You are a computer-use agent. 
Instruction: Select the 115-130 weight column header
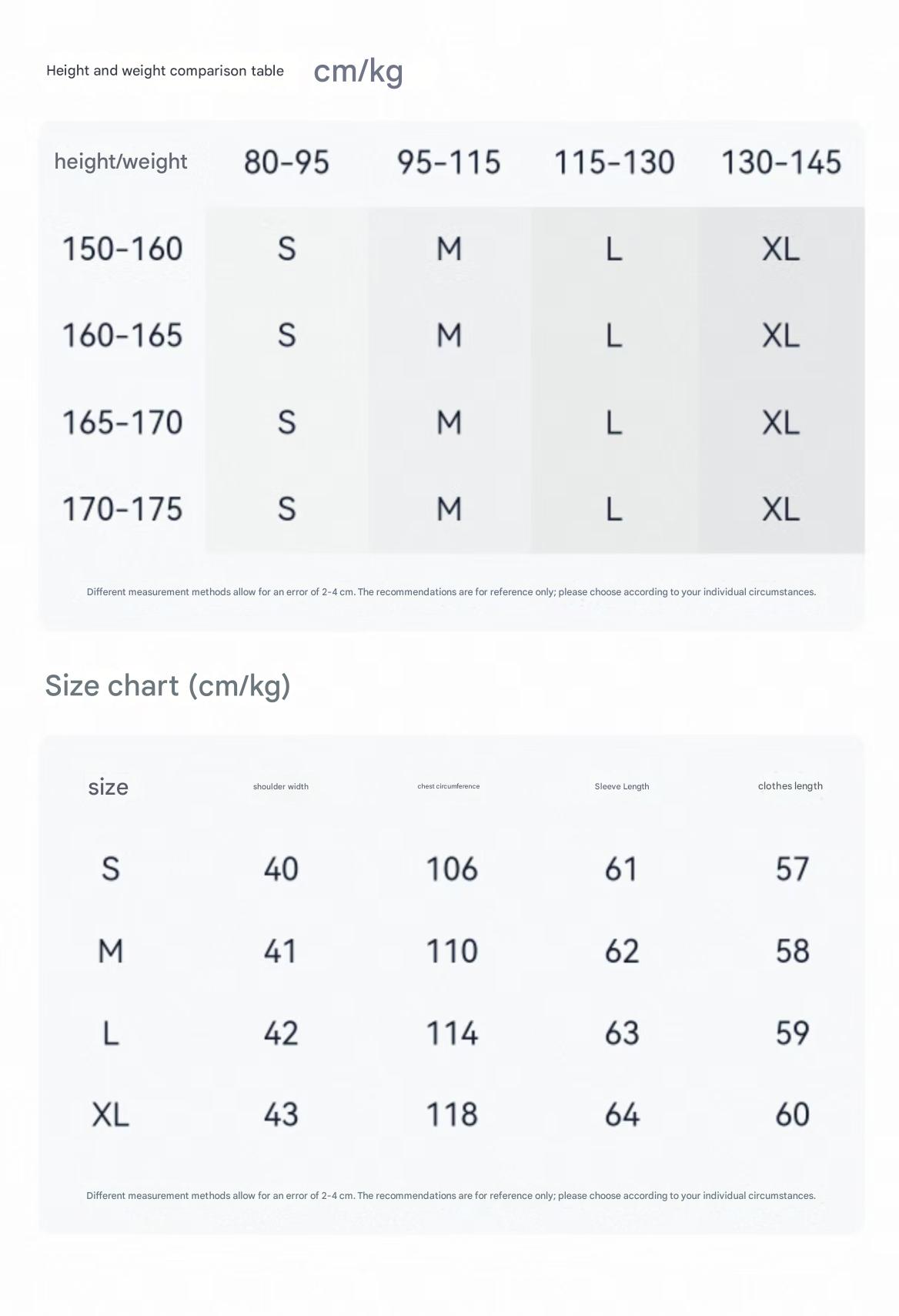[614, 162]
